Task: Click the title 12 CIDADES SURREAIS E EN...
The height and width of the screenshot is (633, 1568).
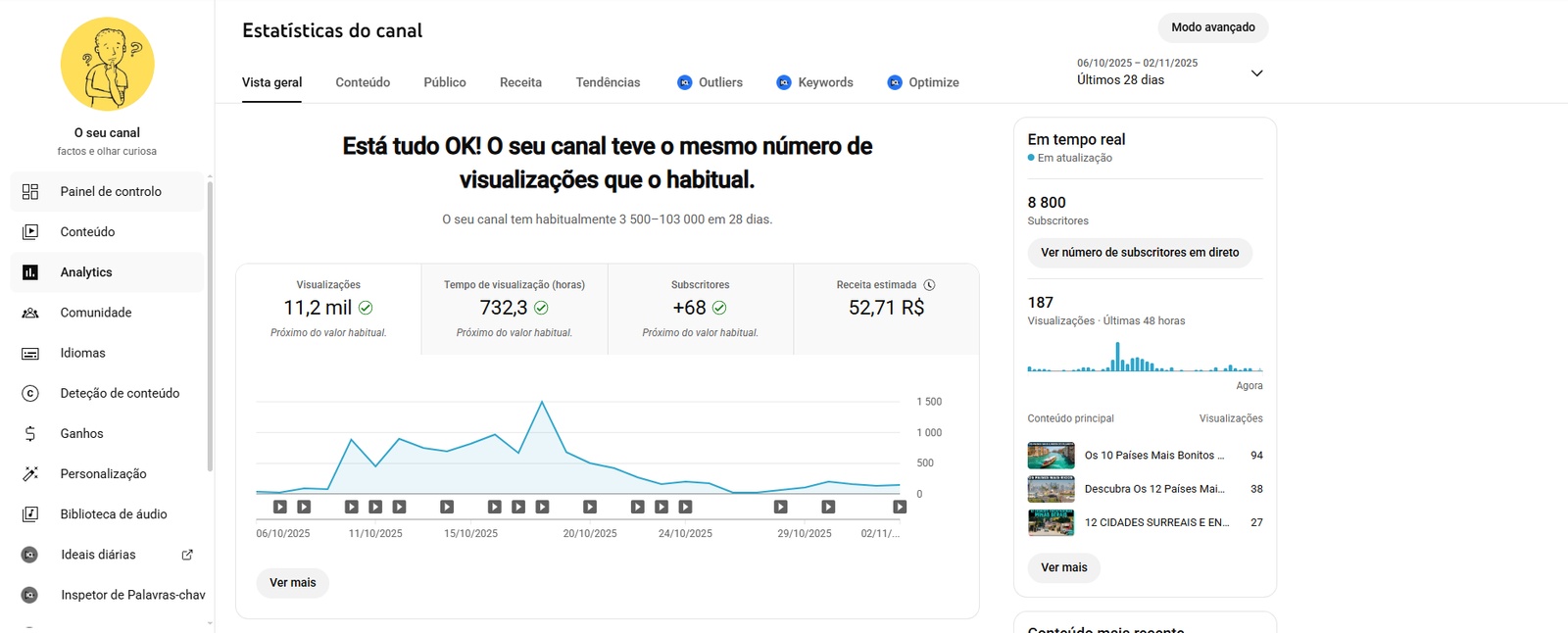Action: (1156, 522)
